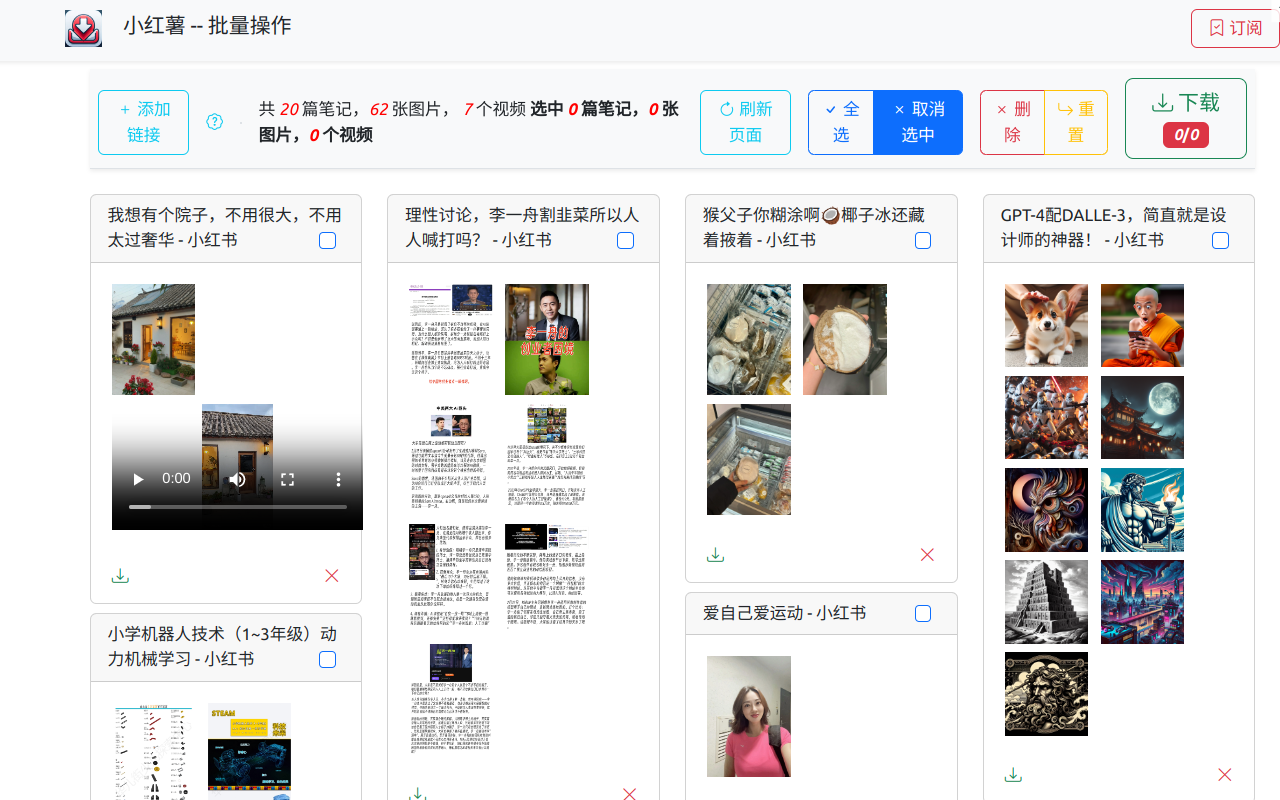Mute the courtyard video's audio

tap(237, 479)
